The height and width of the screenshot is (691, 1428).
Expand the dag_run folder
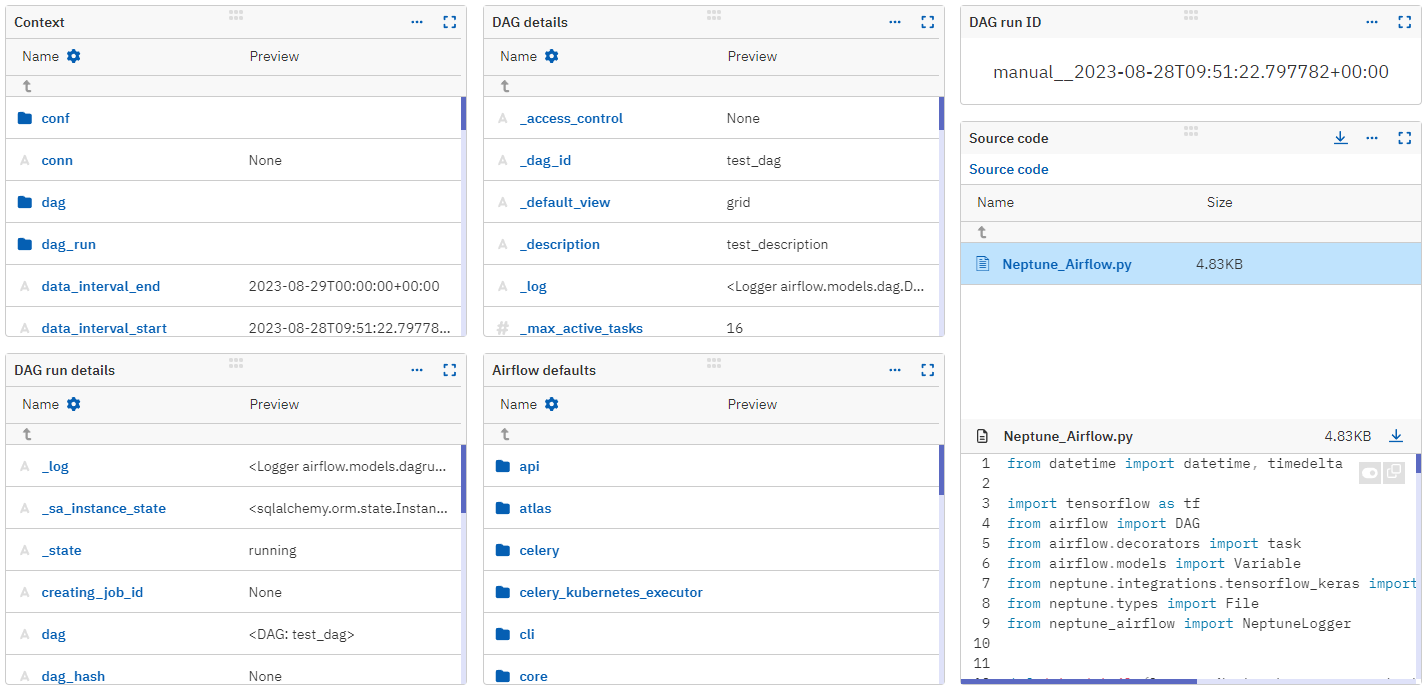click(68, 244)
